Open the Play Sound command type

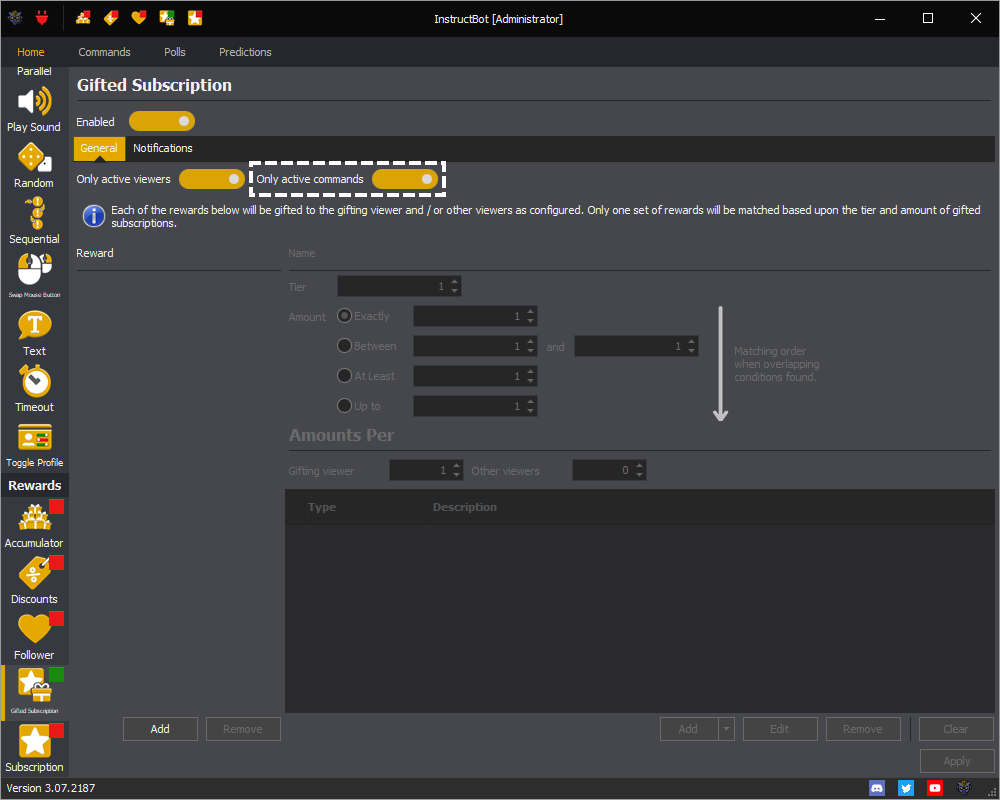[34, 109]
